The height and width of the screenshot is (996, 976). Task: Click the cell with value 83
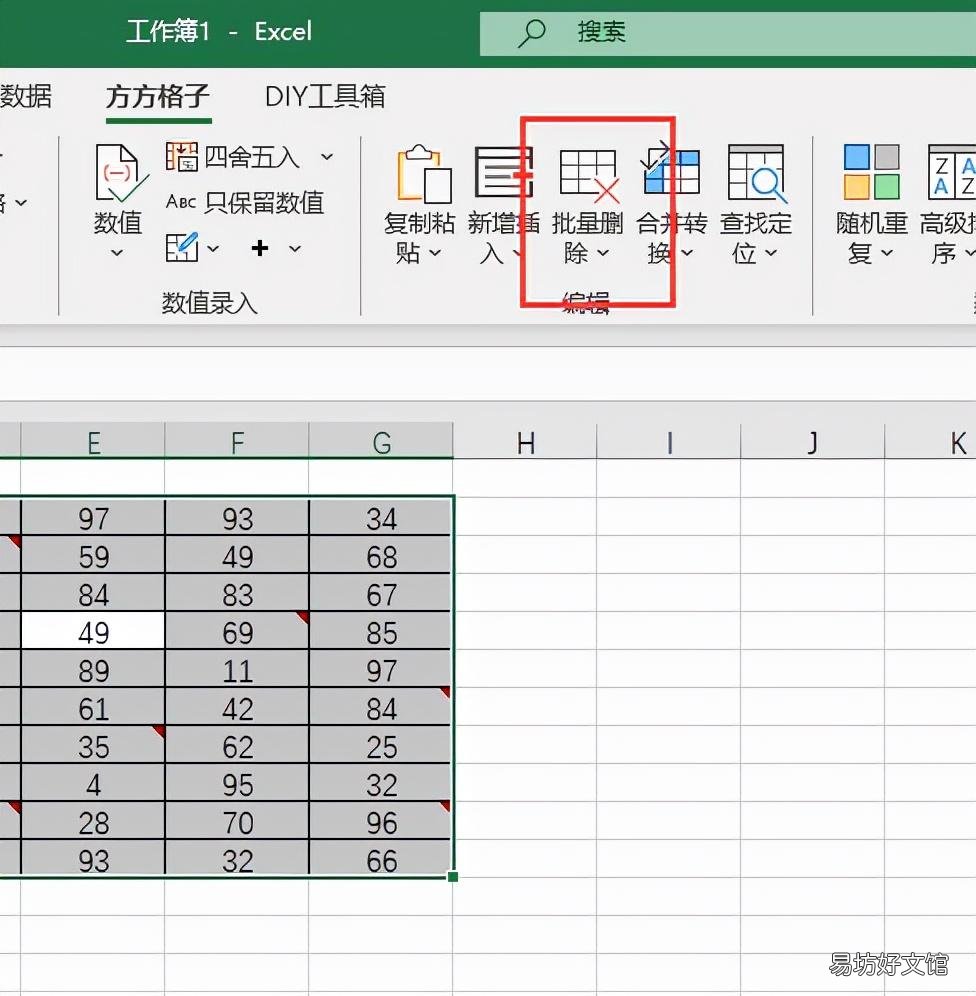[237, 593]
